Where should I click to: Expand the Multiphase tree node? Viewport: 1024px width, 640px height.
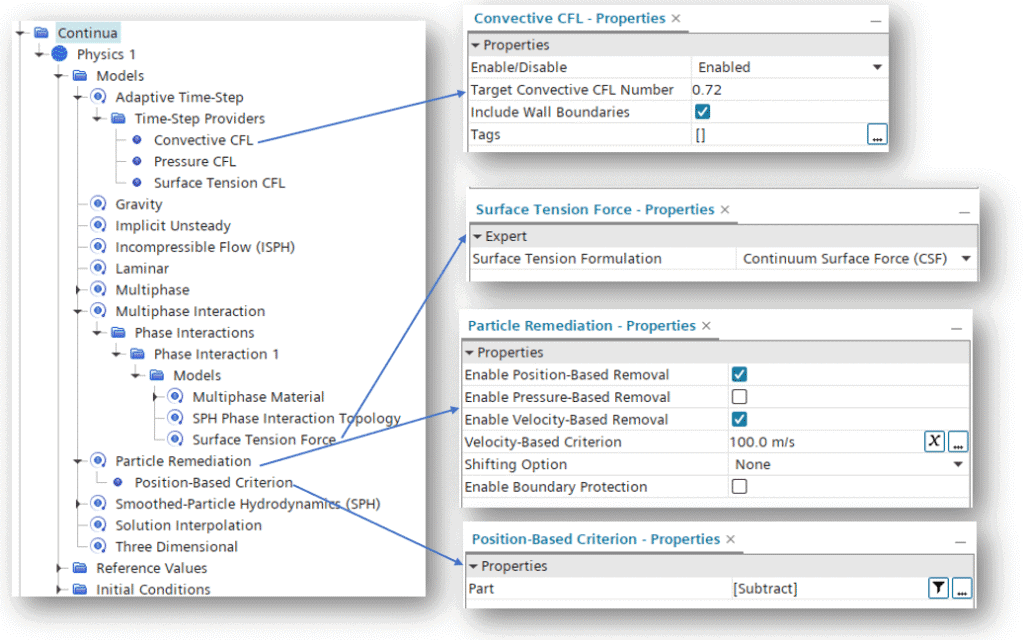(x=78, y=290)
